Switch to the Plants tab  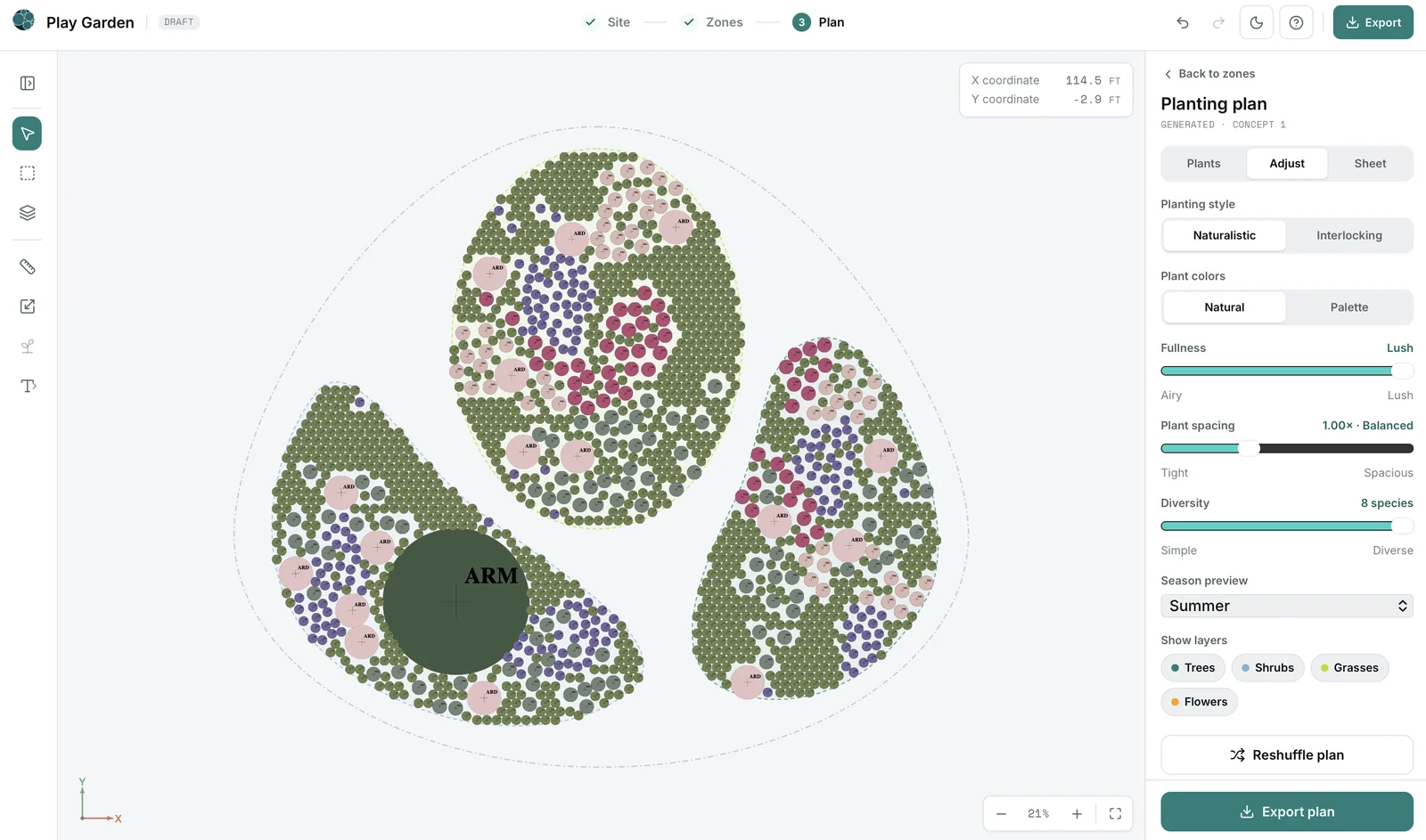1203,164
